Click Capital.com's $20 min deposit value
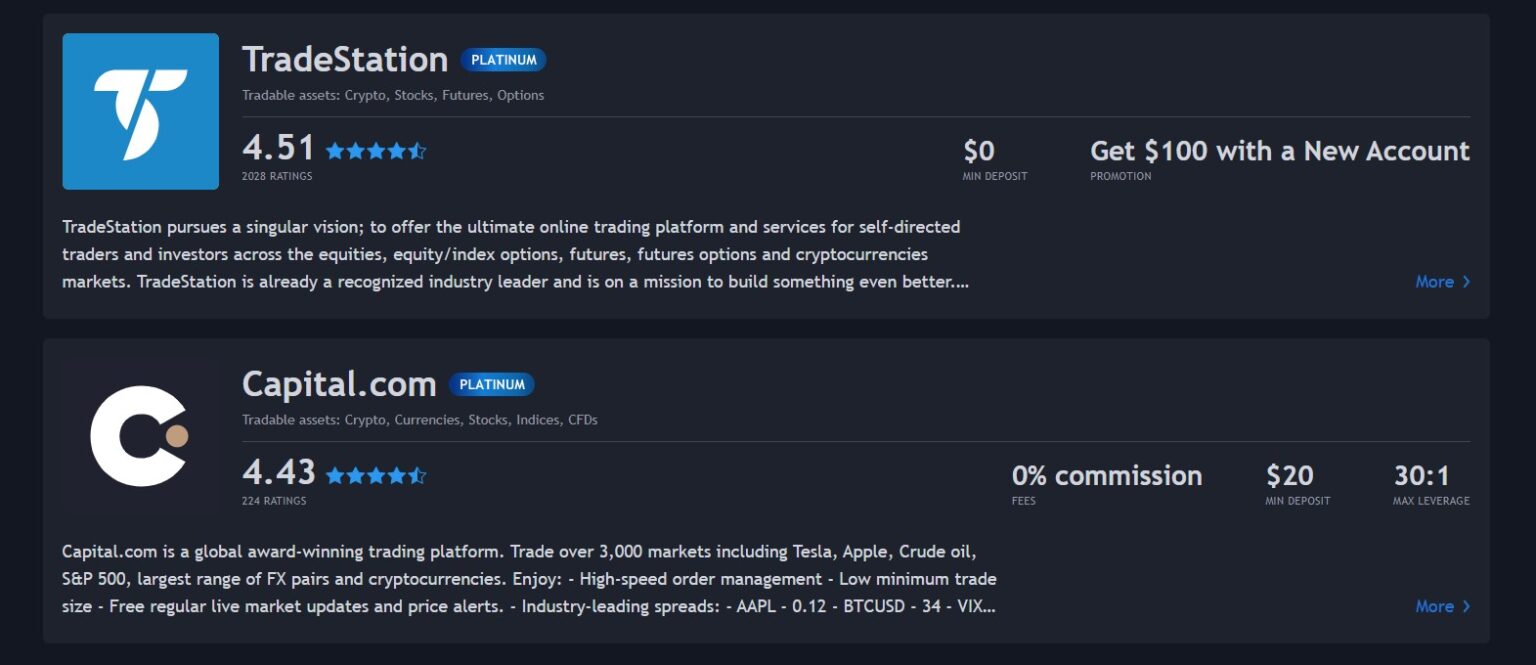This screenshot has width=1536, height=665. point(1290,475)
